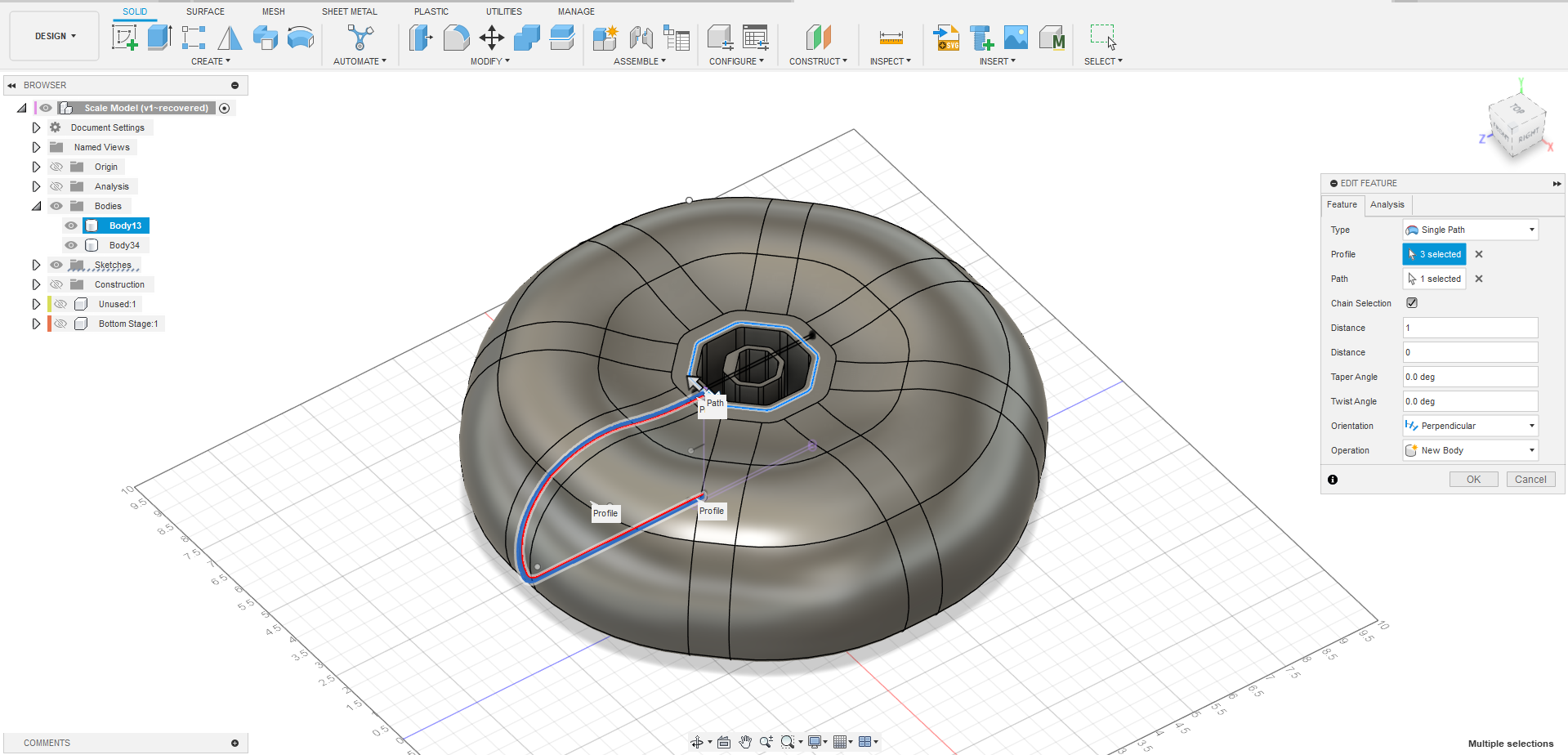Expand Named Views node

[36, 147]
